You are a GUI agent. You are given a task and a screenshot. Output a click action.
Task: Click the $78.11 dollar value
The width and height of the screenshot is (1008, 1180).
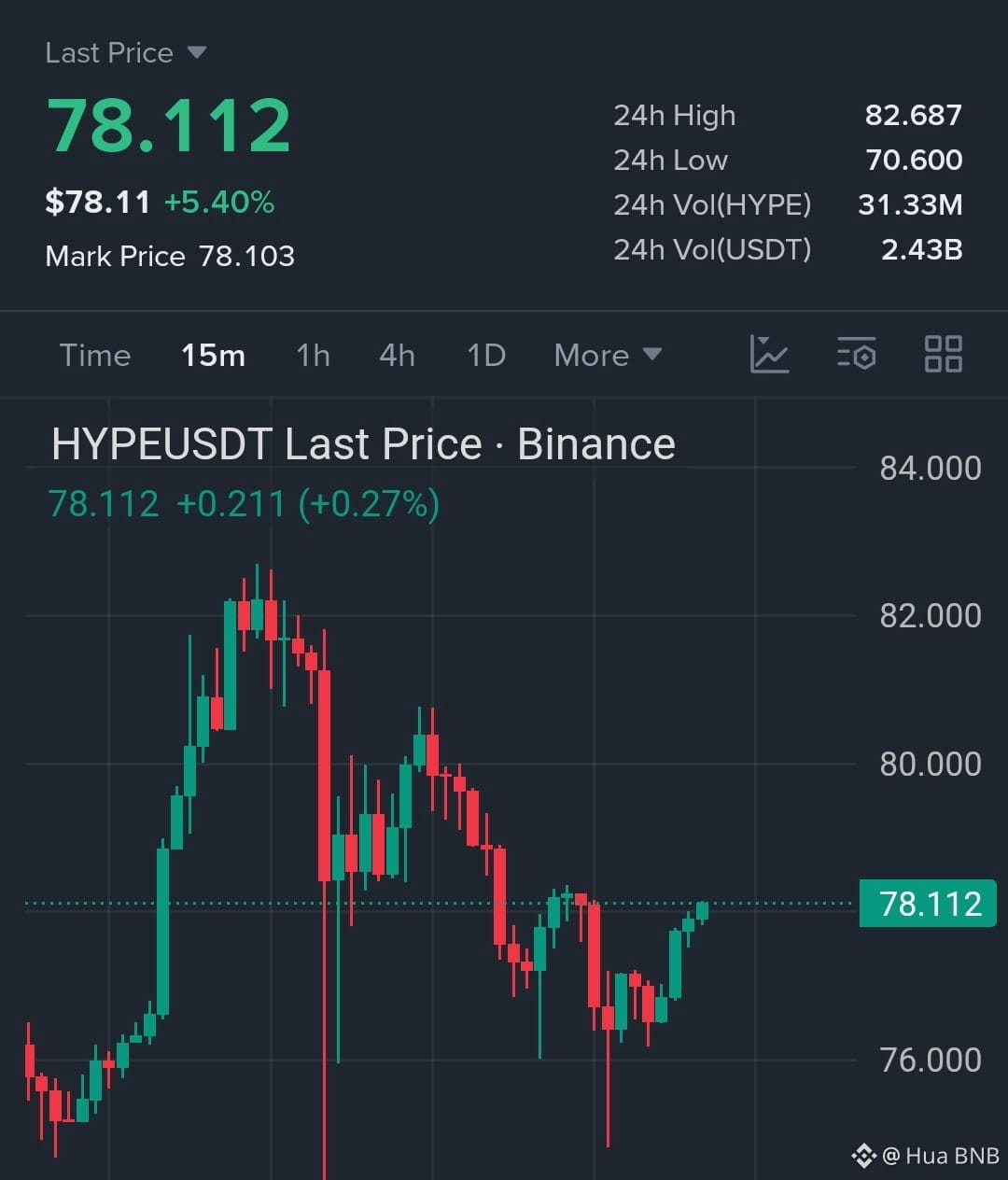click(x=98, y=202)
